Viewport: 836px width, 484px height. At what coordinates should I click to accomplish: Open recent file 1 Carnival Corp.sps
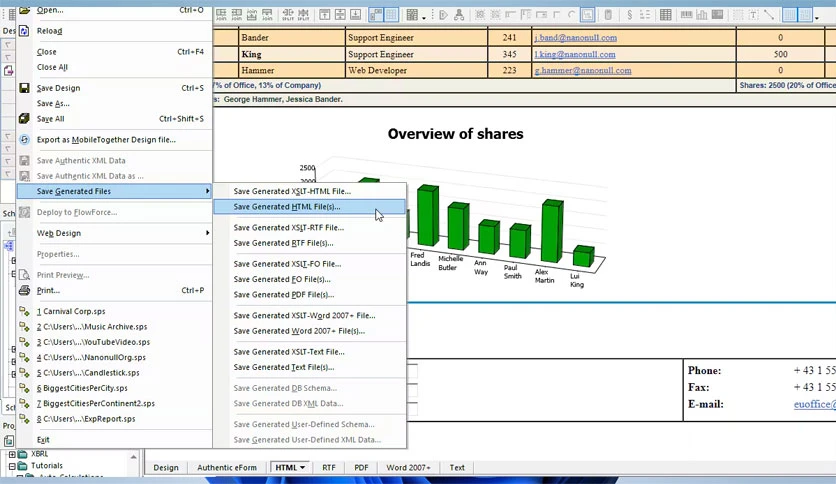coord(114,311)
